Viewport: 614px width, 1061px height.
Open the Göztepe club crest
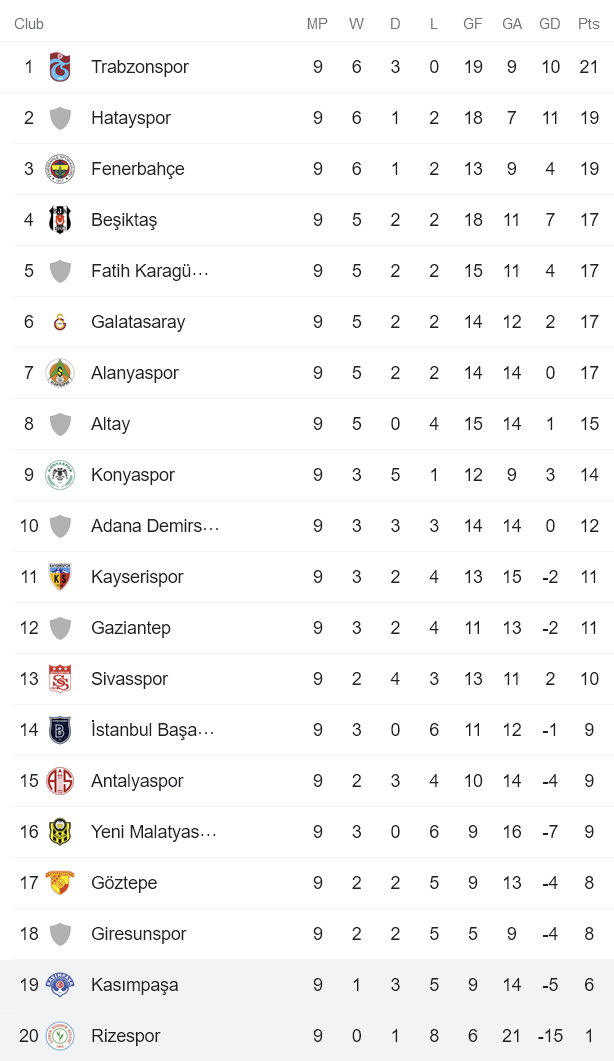point(61,883)
